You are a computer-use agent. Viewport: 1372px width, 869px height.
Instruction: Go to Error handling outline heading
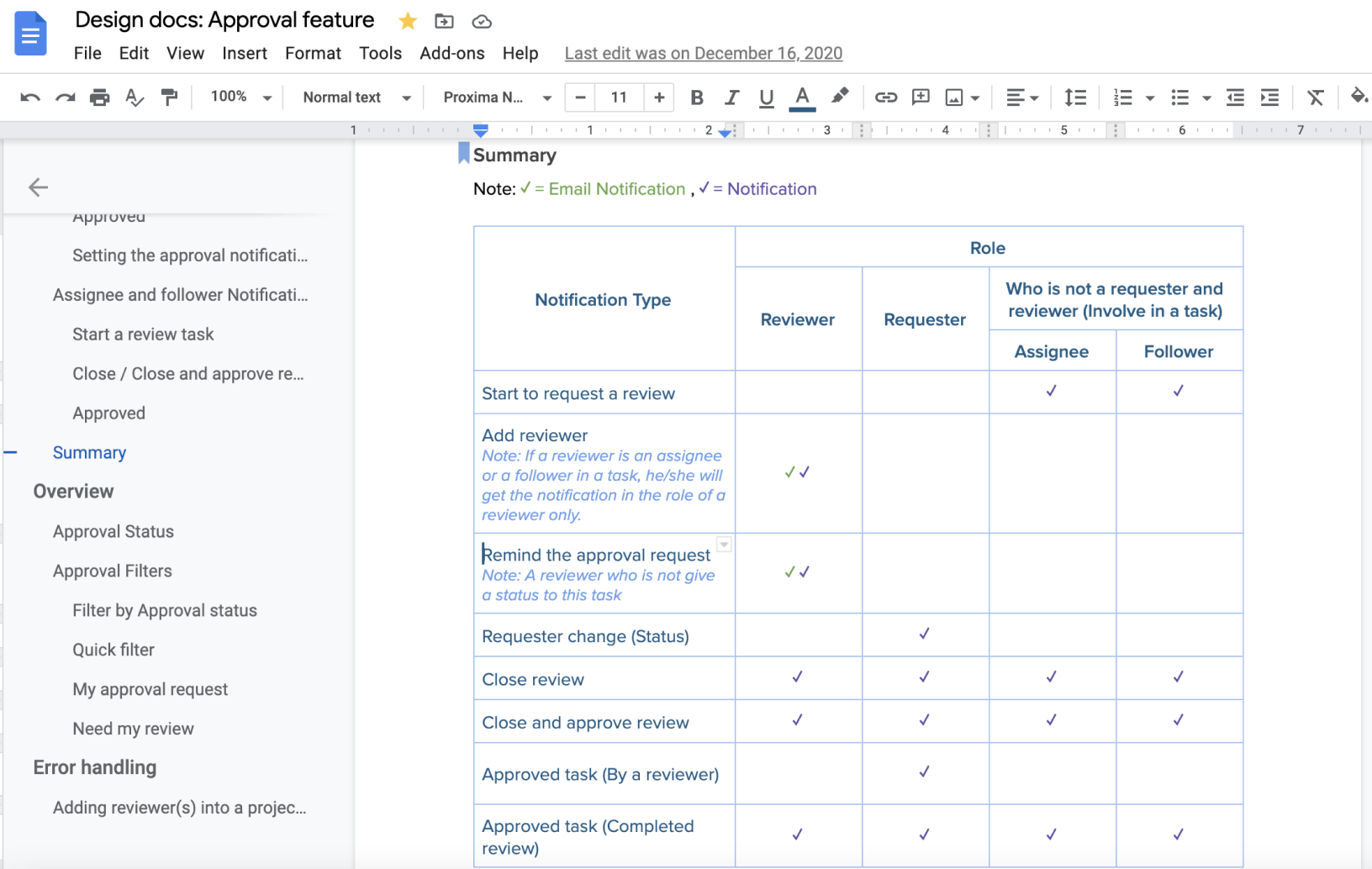pos(95,767)
